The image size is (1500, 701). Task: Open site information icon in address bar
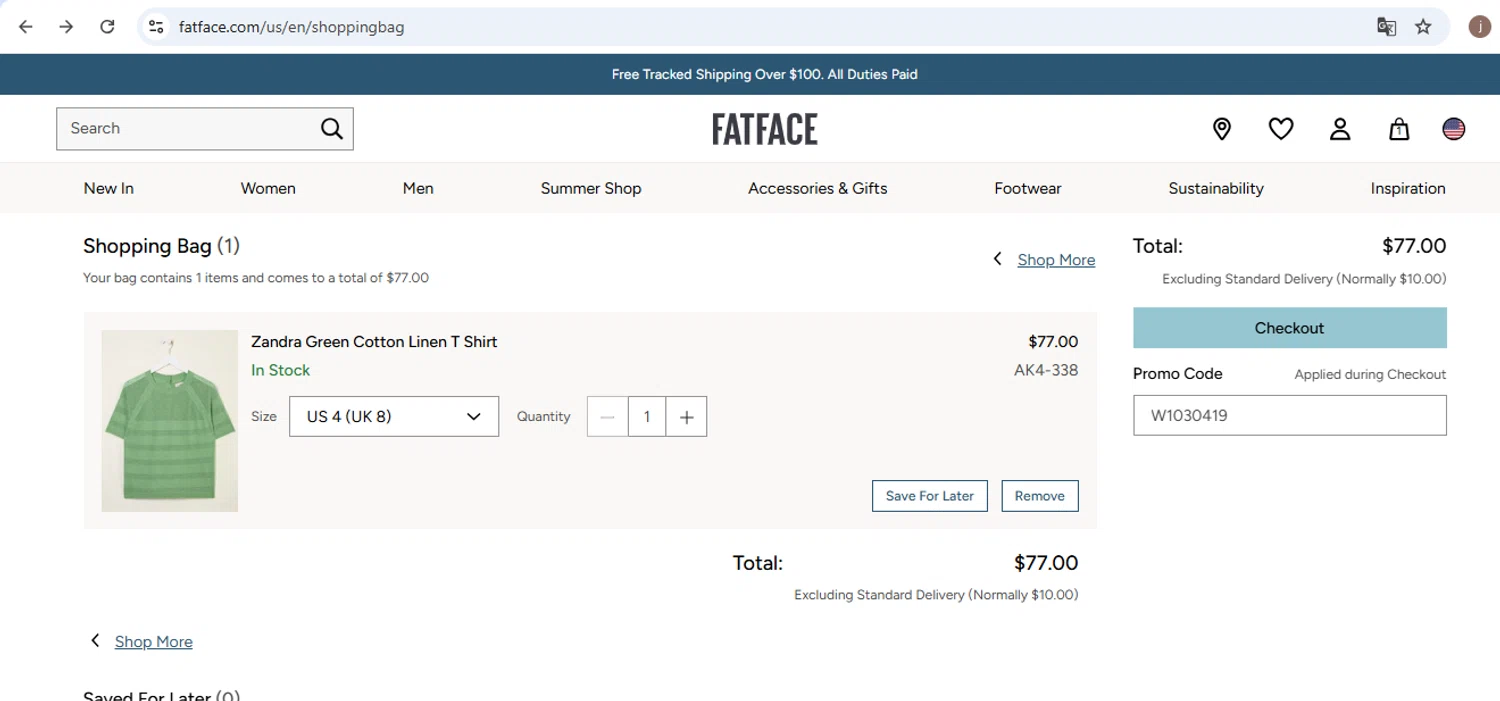click(156, 27)
